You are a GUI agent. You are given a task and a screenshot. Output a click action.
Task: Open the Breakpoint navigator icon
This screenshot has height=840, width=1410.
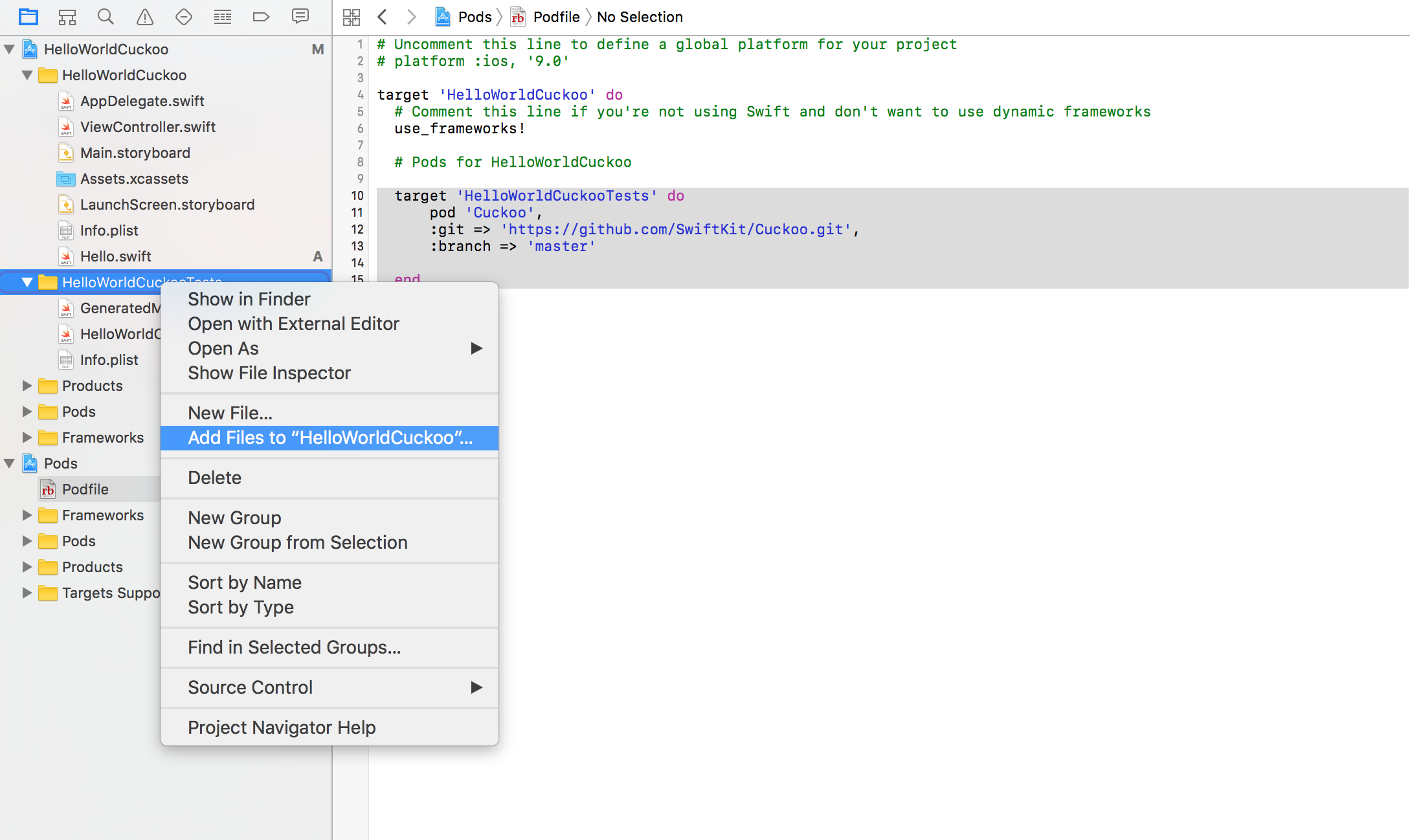pos(261,17)
